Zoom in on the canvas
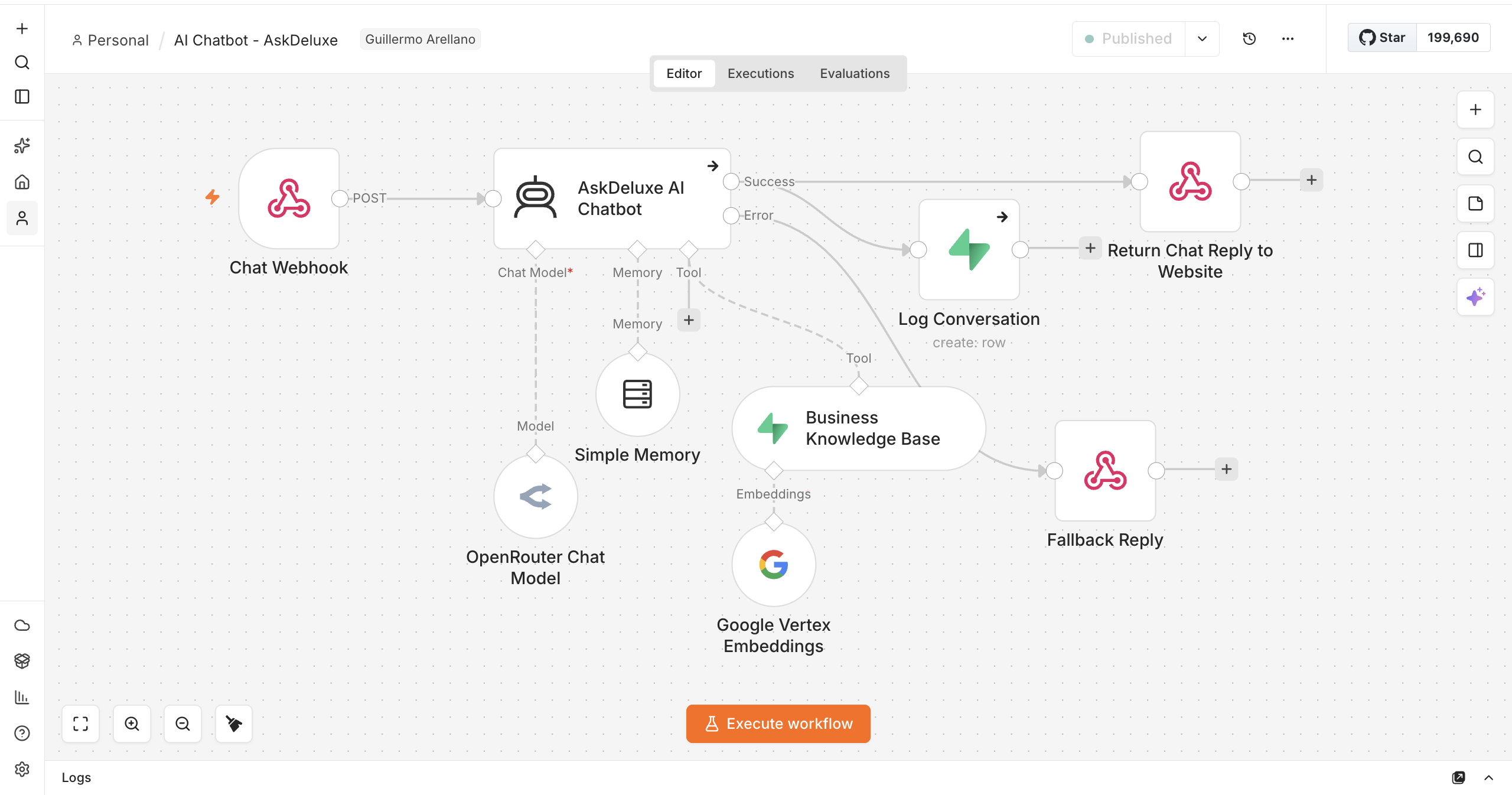The image size is (1512, 795). tap(132, 724)
